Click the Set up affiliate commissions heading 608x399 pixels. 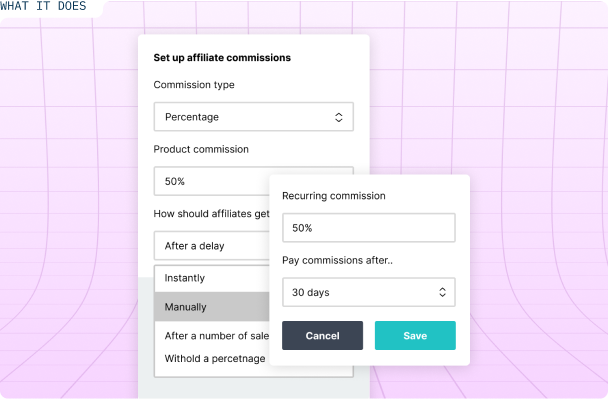222,58
